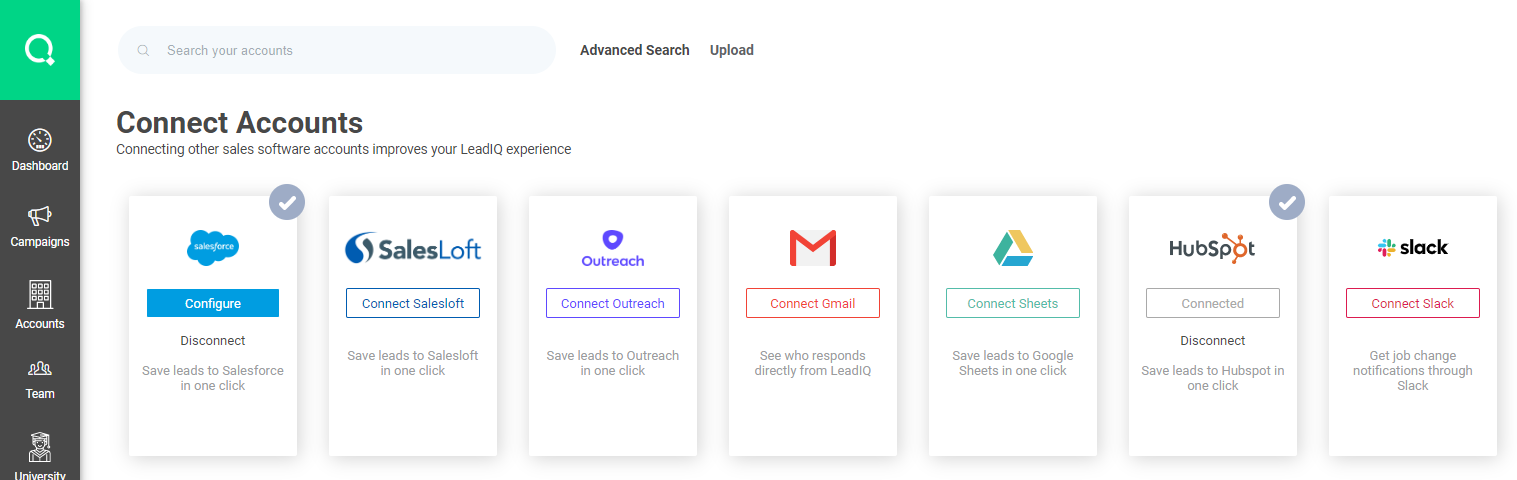This screenshot has width=1517, height=480.
Task: Open the Upload option
Action: click(x=732, y=50)
